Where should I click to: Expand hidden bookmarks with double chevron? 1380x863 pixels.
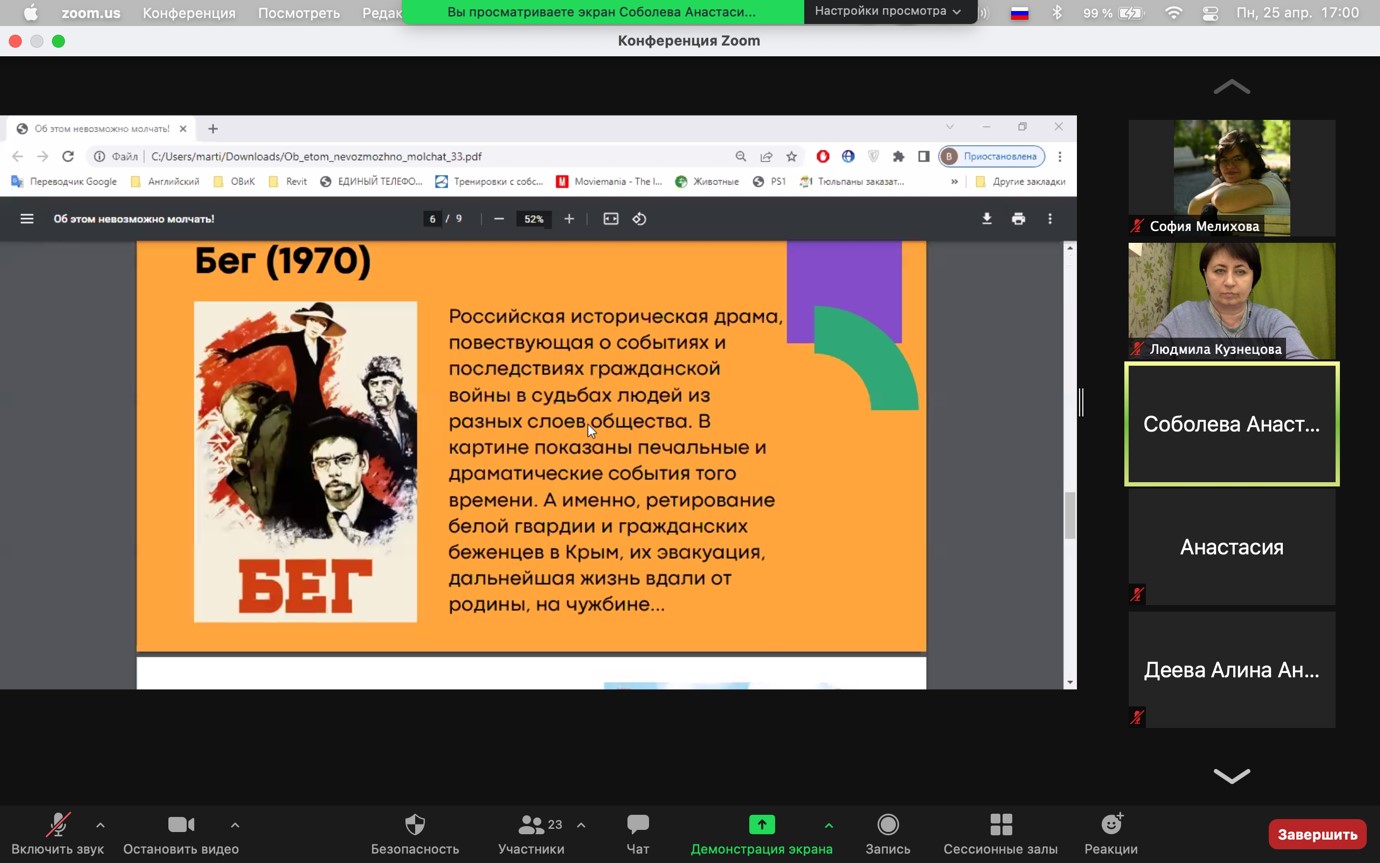pos(954,182)
